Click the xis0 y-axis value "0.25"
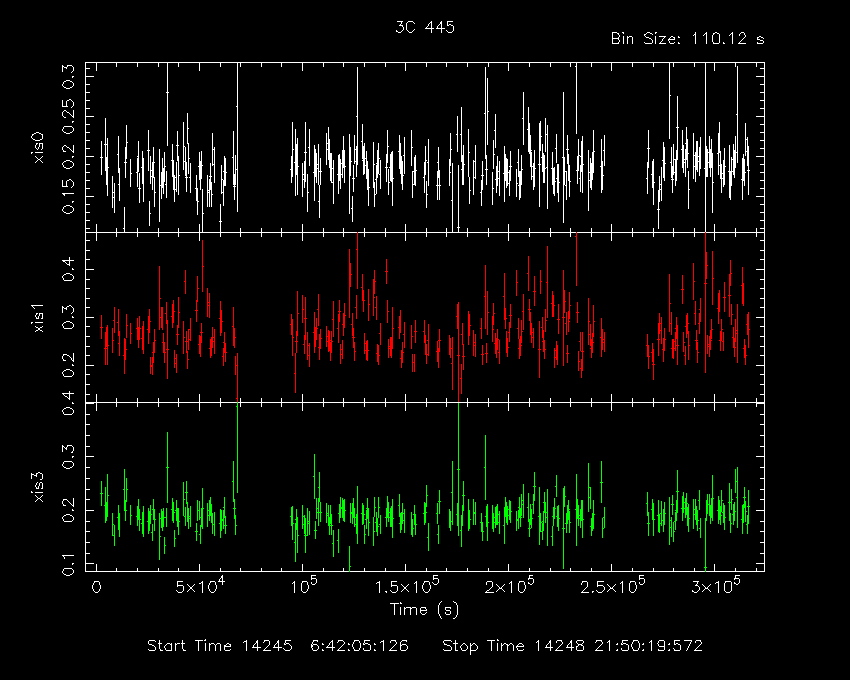This screenshot has width=850, height=680. pos(68,117)
